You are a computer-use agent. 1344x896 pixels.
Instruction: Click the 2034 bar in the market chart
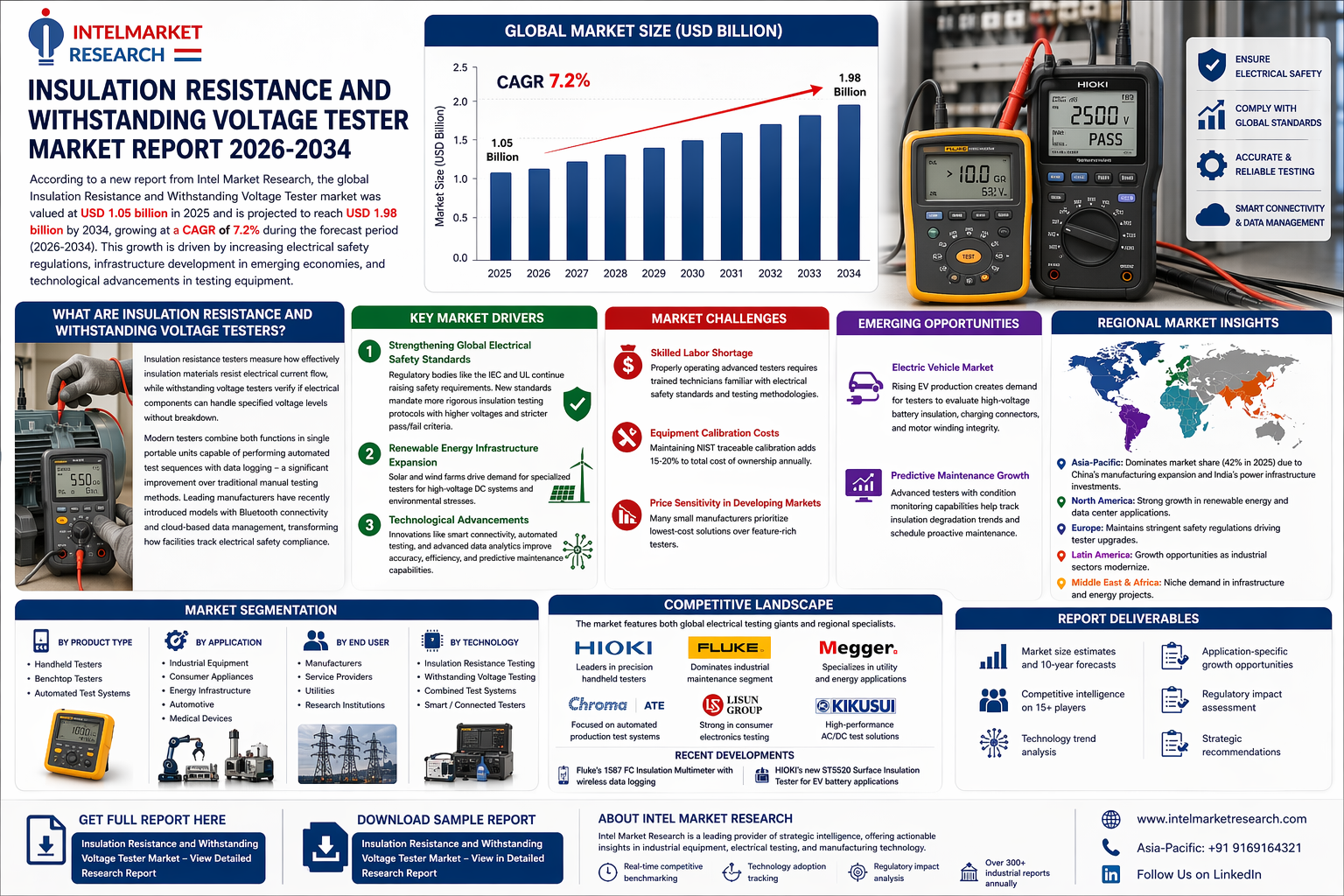pyautogui.click(x=849, y=182)
